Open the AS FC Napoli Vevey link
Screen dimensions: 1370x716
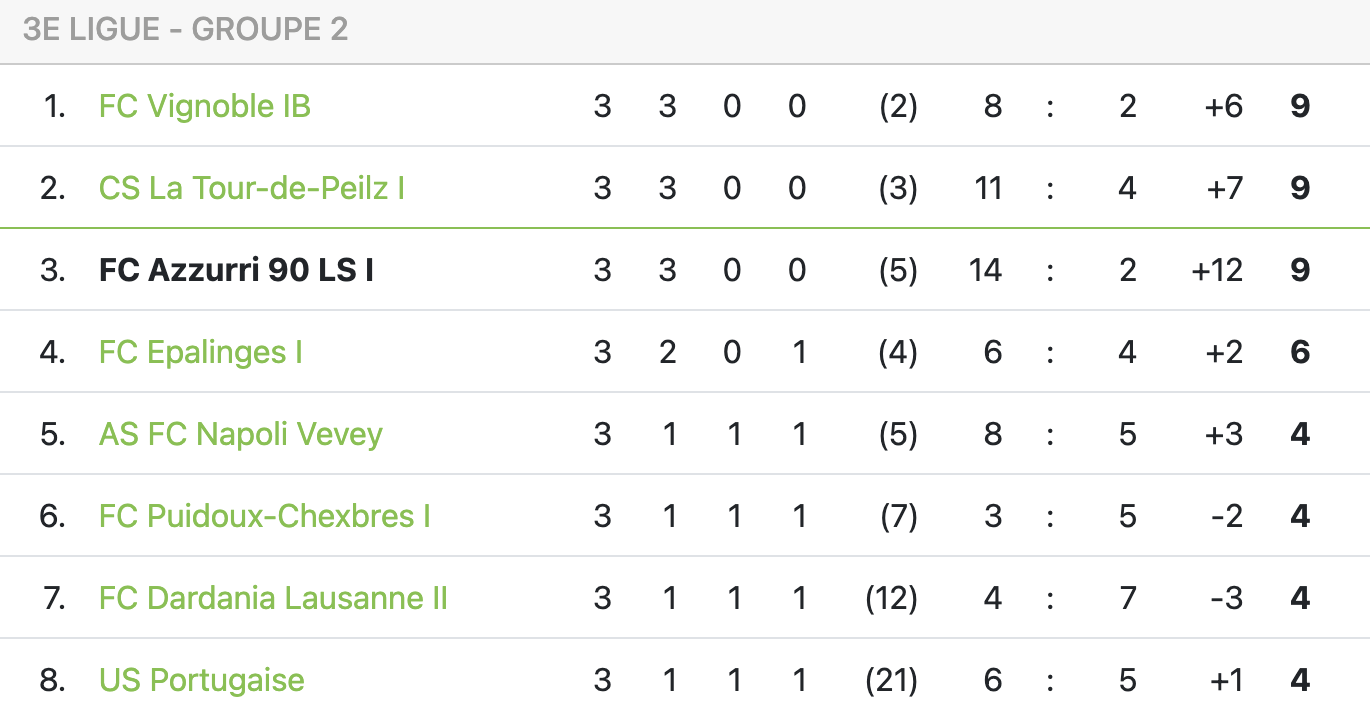pyautogui.click(x=241, y=434)
